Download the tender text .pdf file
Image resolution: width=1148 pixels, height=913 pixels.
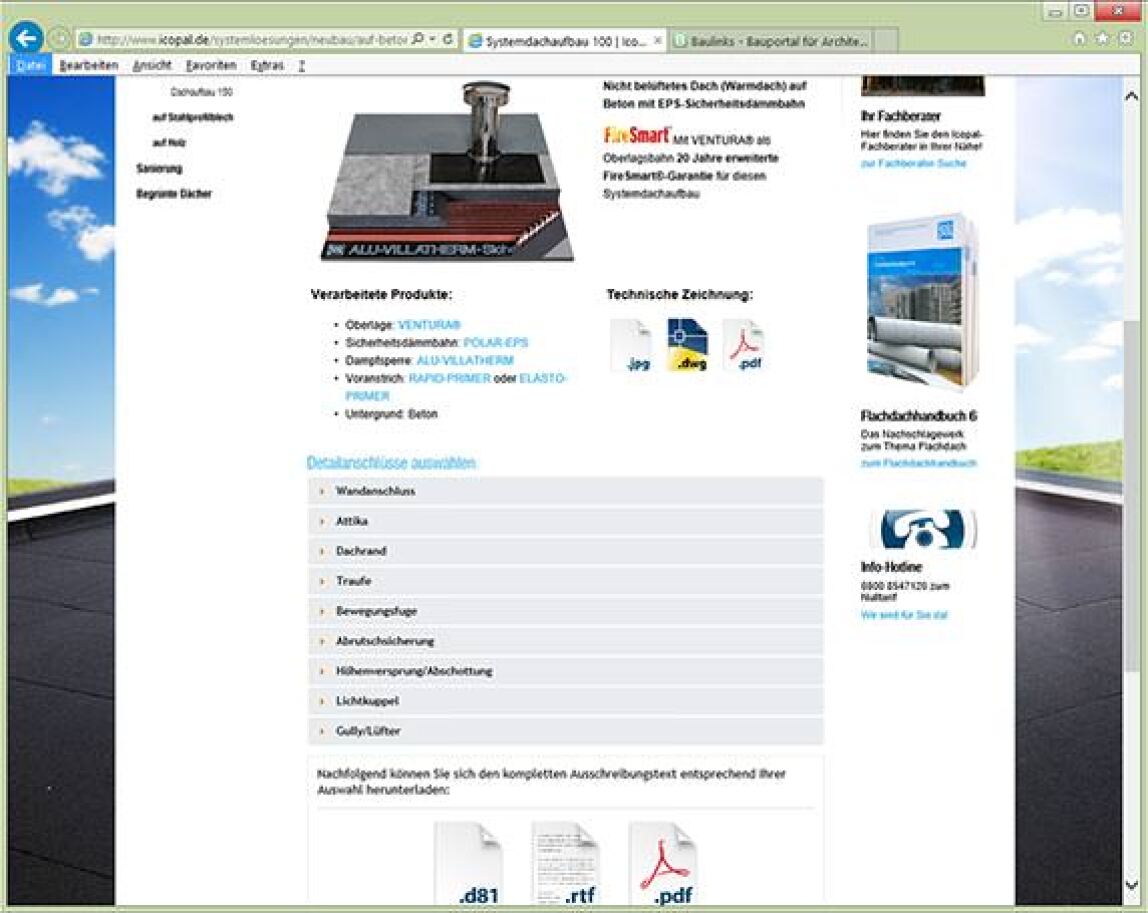pos(663,865)
